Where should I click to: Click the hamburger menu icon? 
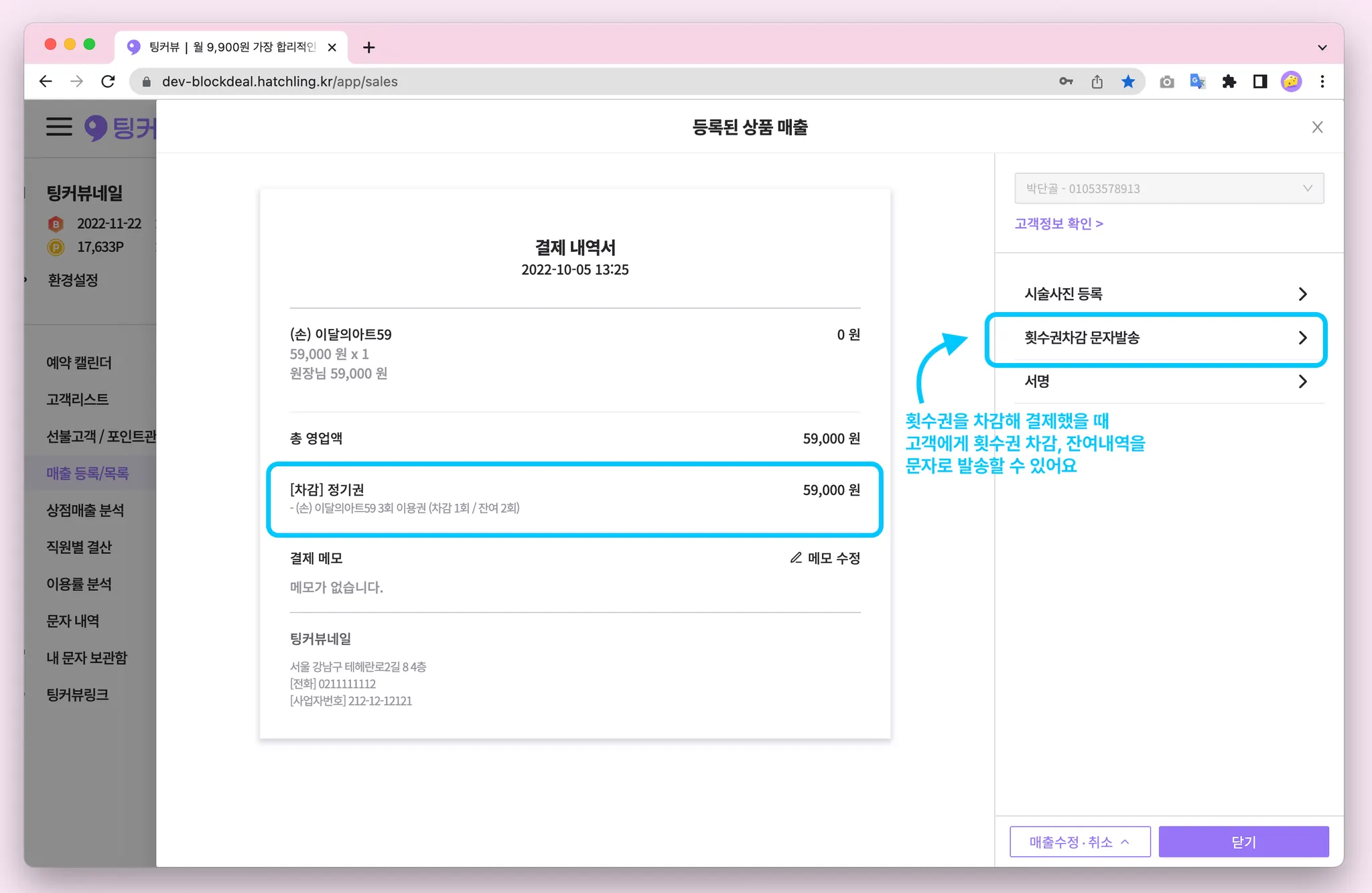tap(59, 127)
